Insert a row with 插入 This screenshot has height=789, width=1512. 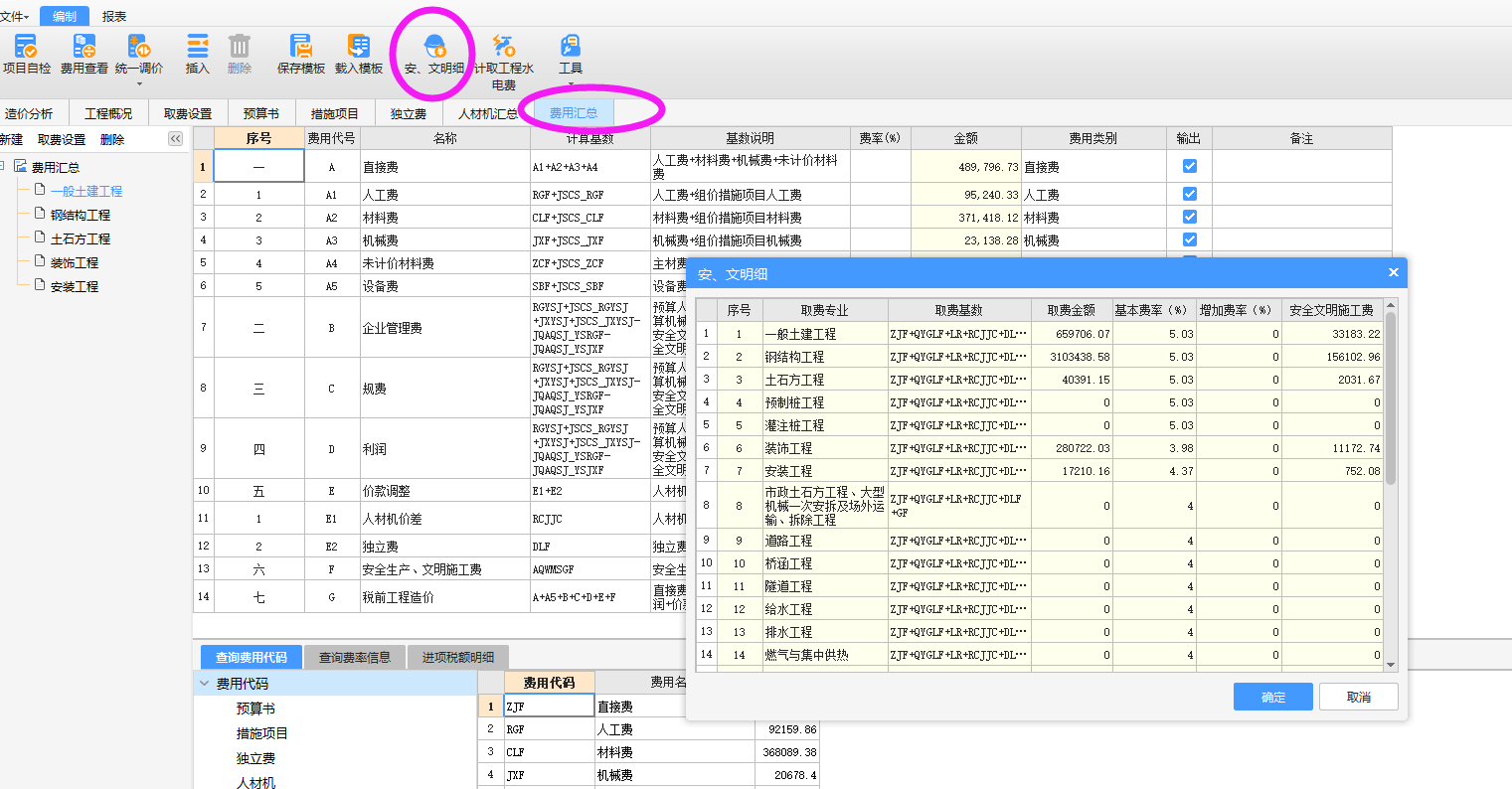(198, 54)
